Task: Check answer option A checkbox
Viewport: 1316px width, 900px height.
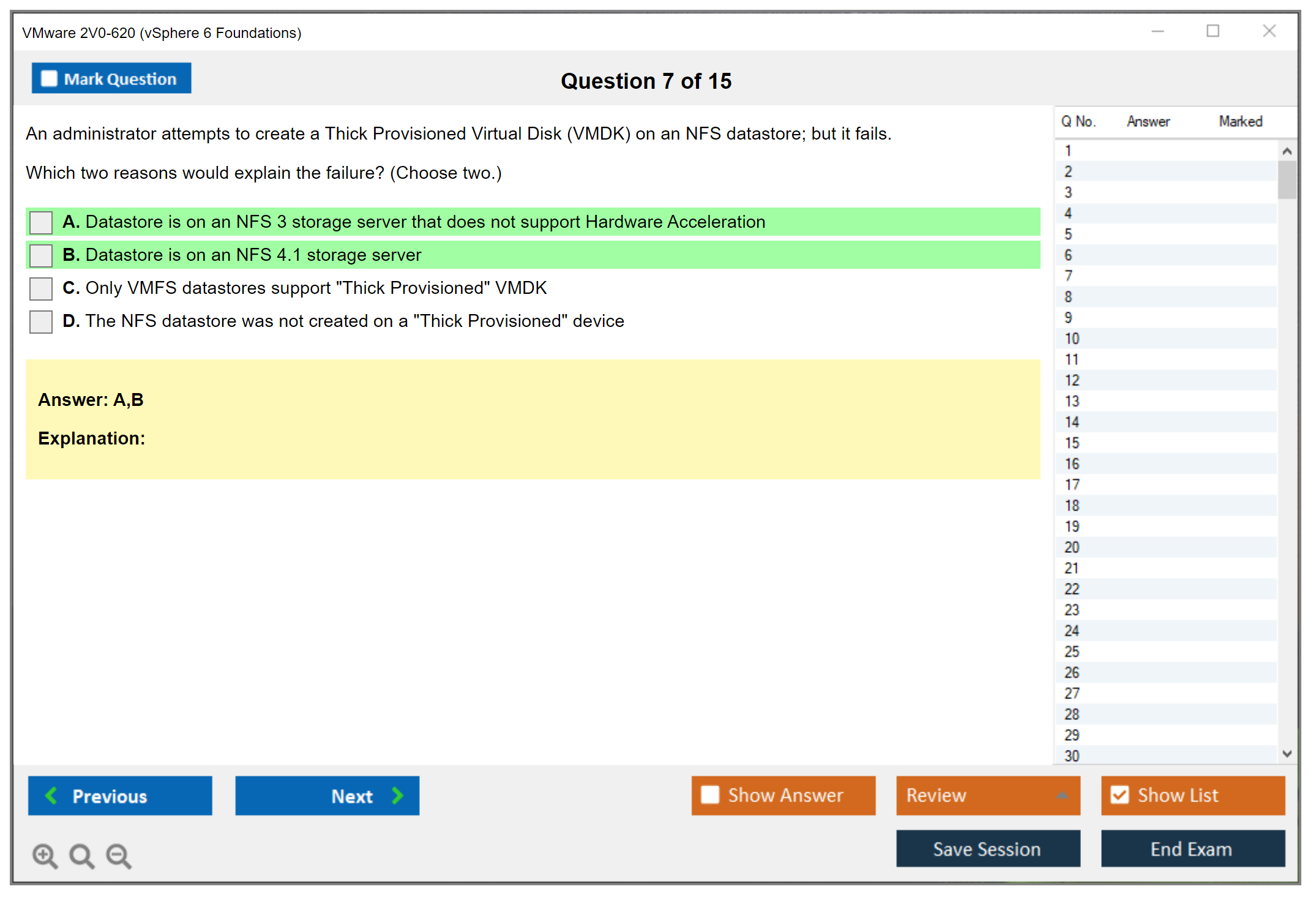Action: tap(41, 222)
